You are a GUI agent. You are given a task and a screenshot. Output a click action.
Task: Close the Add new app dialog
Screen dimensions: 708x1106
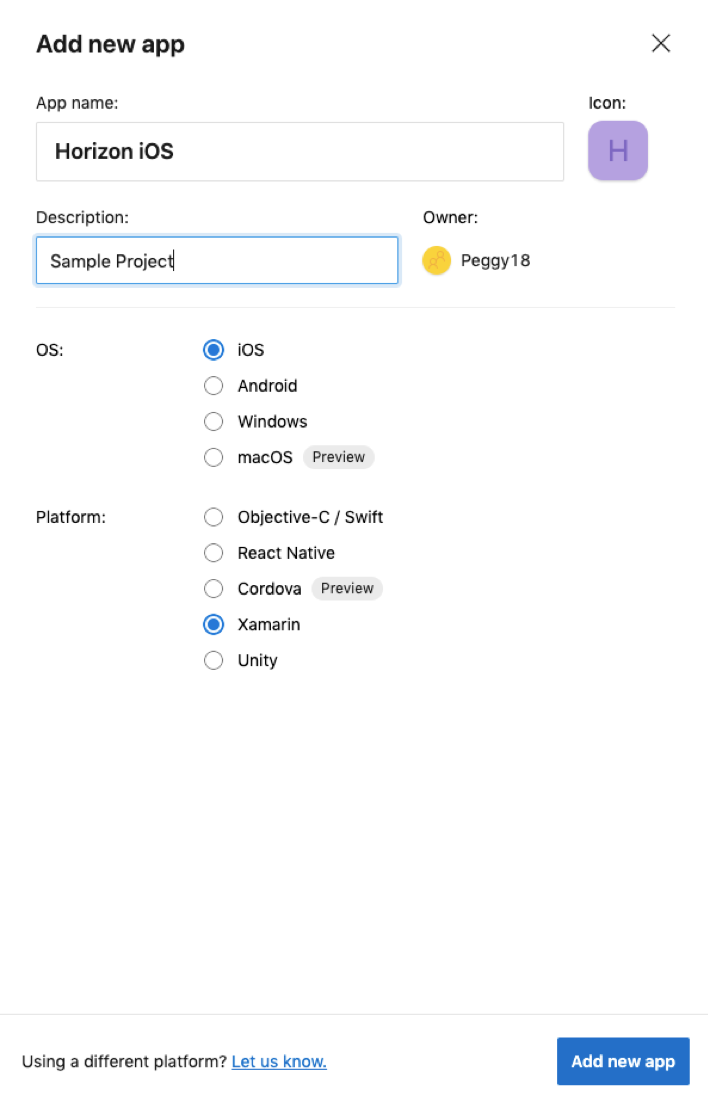point(661,44)
